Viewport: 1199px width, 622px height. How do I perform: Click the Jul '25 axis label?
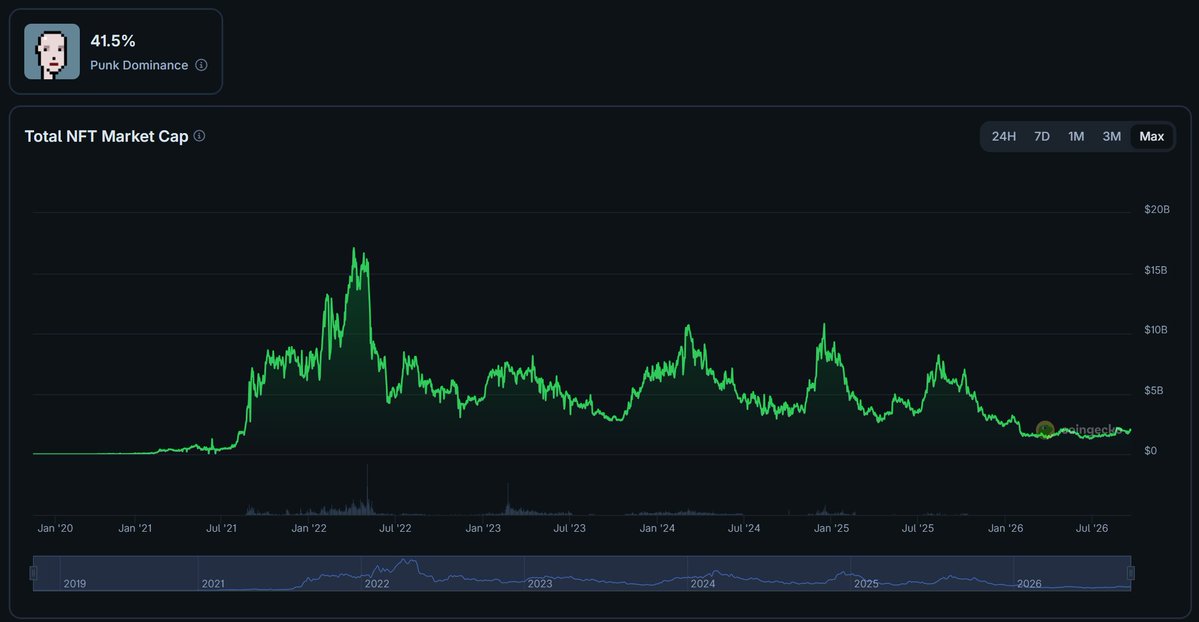click(917, 528)
